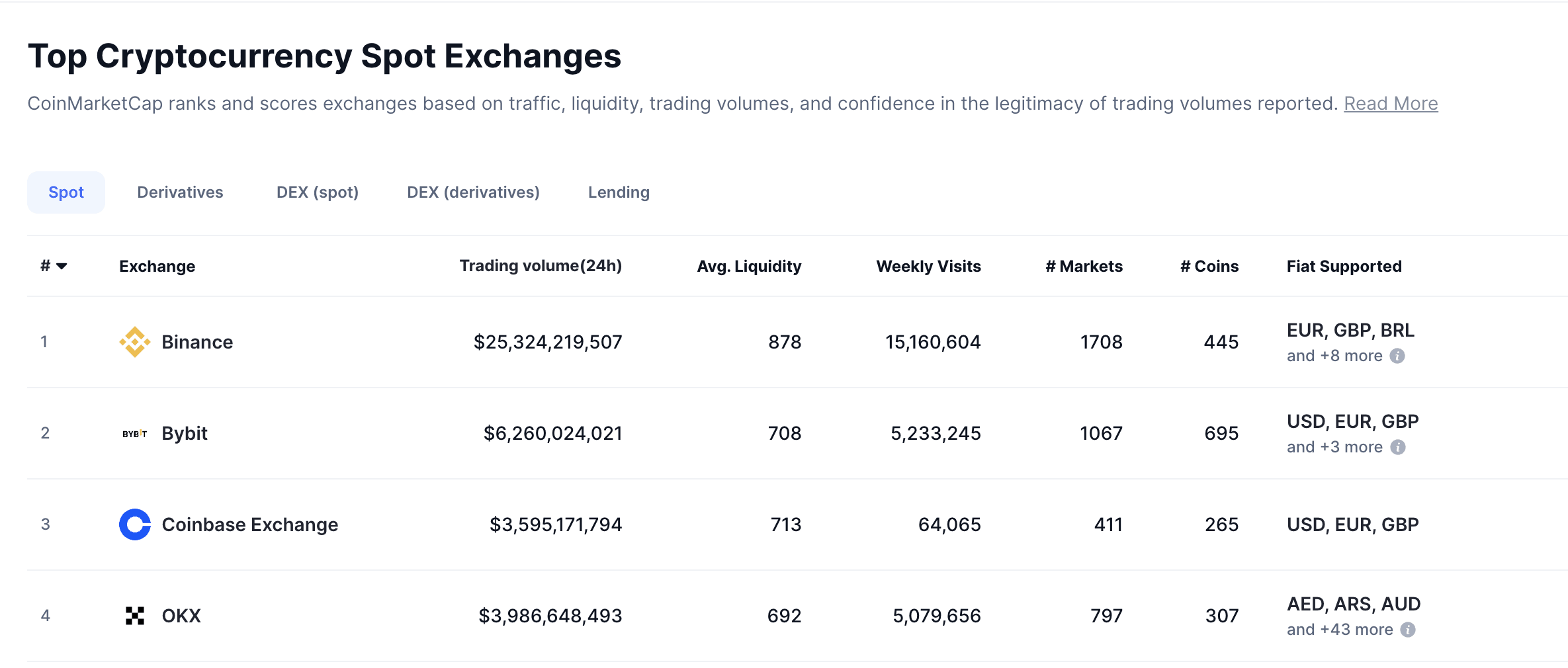Open the DEX (derivatives) tab
The height and width of the screenshot is (668, 1568).
coord(473,192)
